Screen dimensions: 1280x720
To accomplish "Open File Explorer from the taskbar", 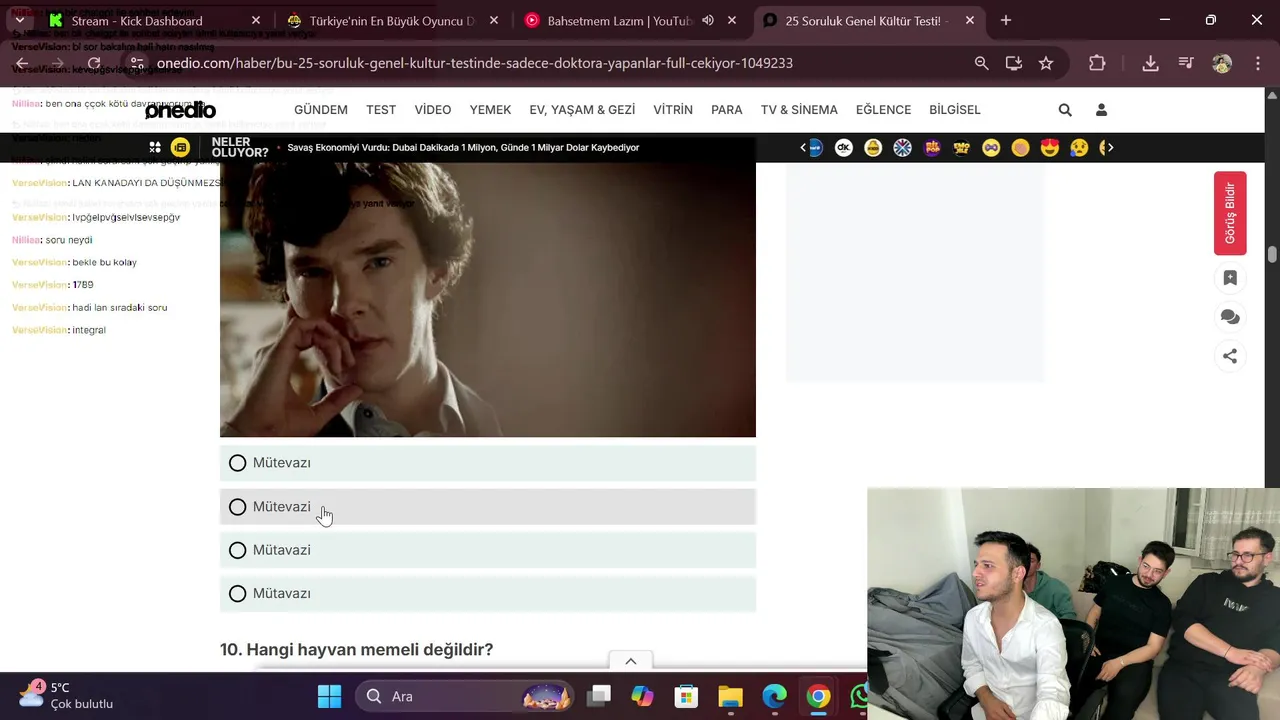I will [x=730, y=696].
